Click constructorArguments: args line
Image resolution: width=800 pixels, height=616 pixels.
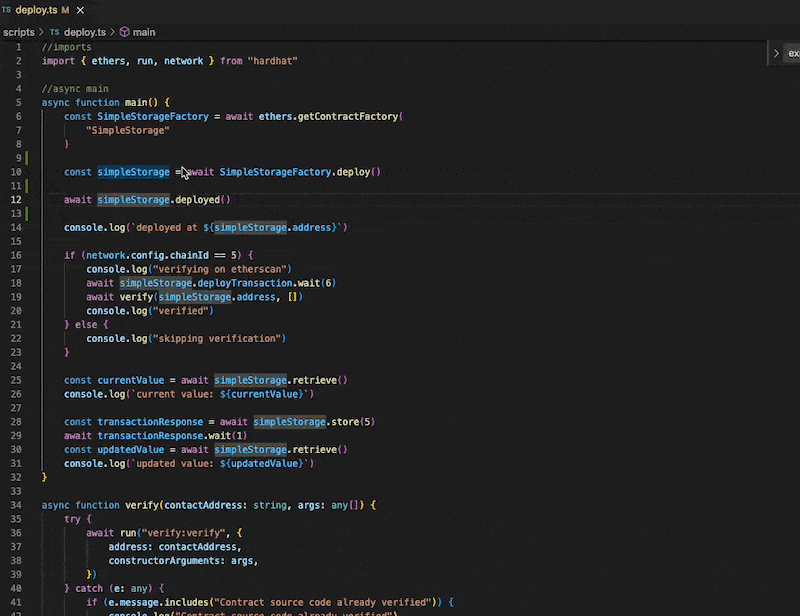[183, 561]
